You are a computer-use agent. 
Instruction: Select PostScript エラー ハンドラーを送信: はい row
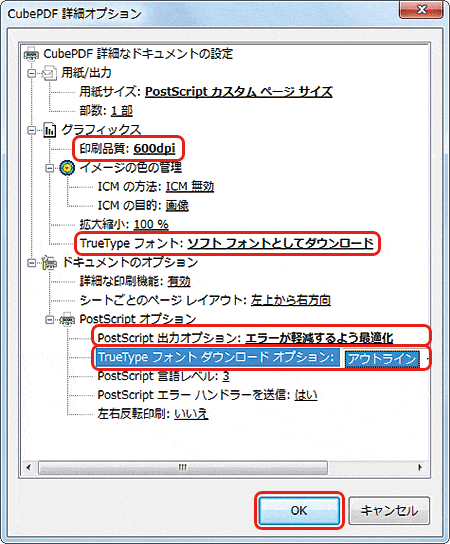tap(207, 395)
